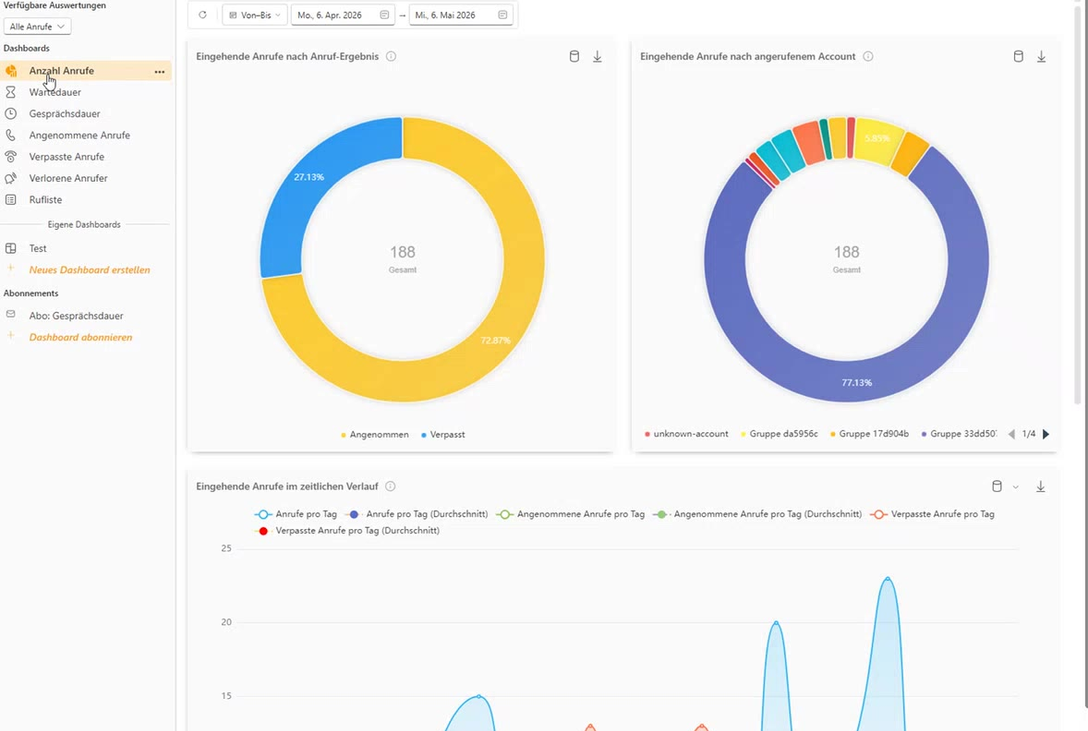
Task: Toggle Angenommene Anrufe pro Tag (Durchschnitt) series
Action: (757, 515)
